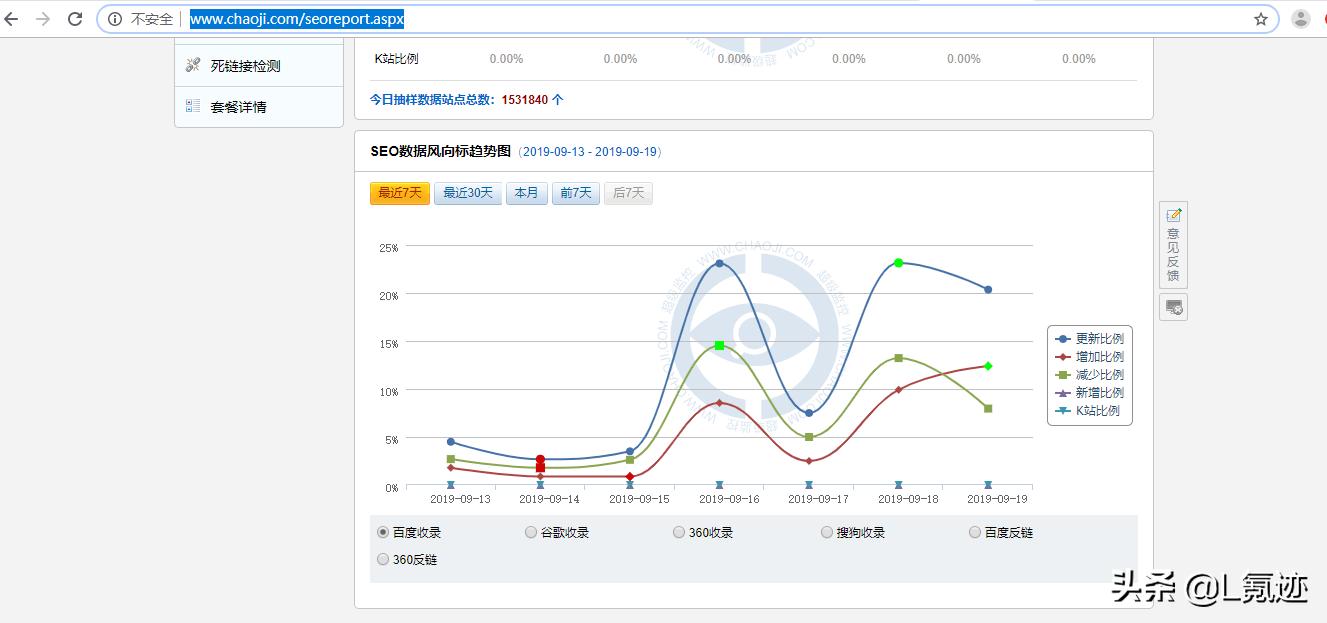Switch to the 本月 view

(526, 193)
